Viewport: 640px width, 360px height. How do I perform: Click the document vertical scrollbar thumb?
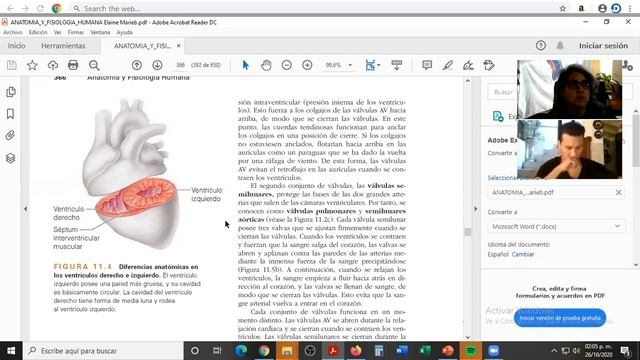(468, 231)
